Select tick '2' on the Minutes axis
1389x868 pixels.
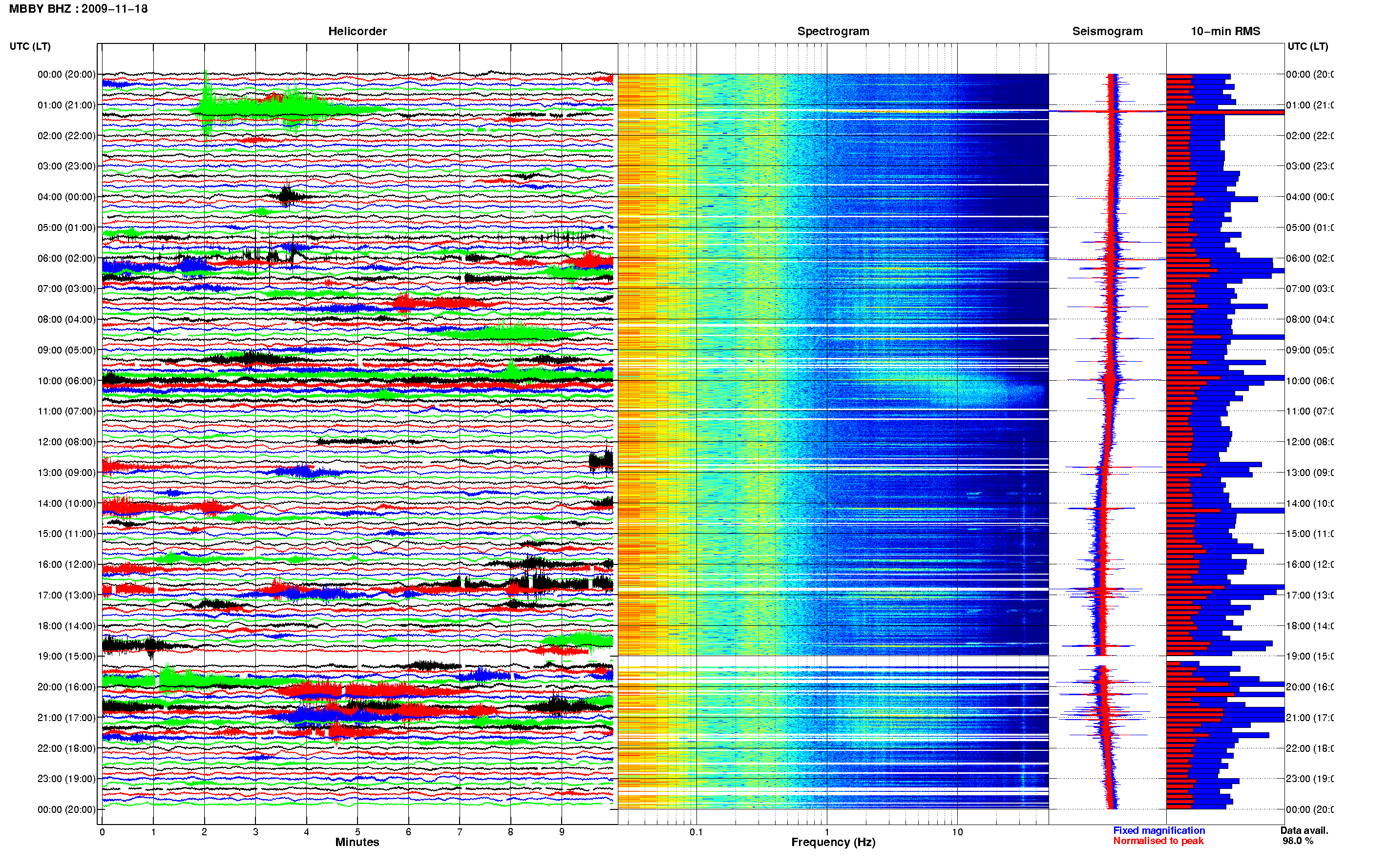[x=205, y=832]
